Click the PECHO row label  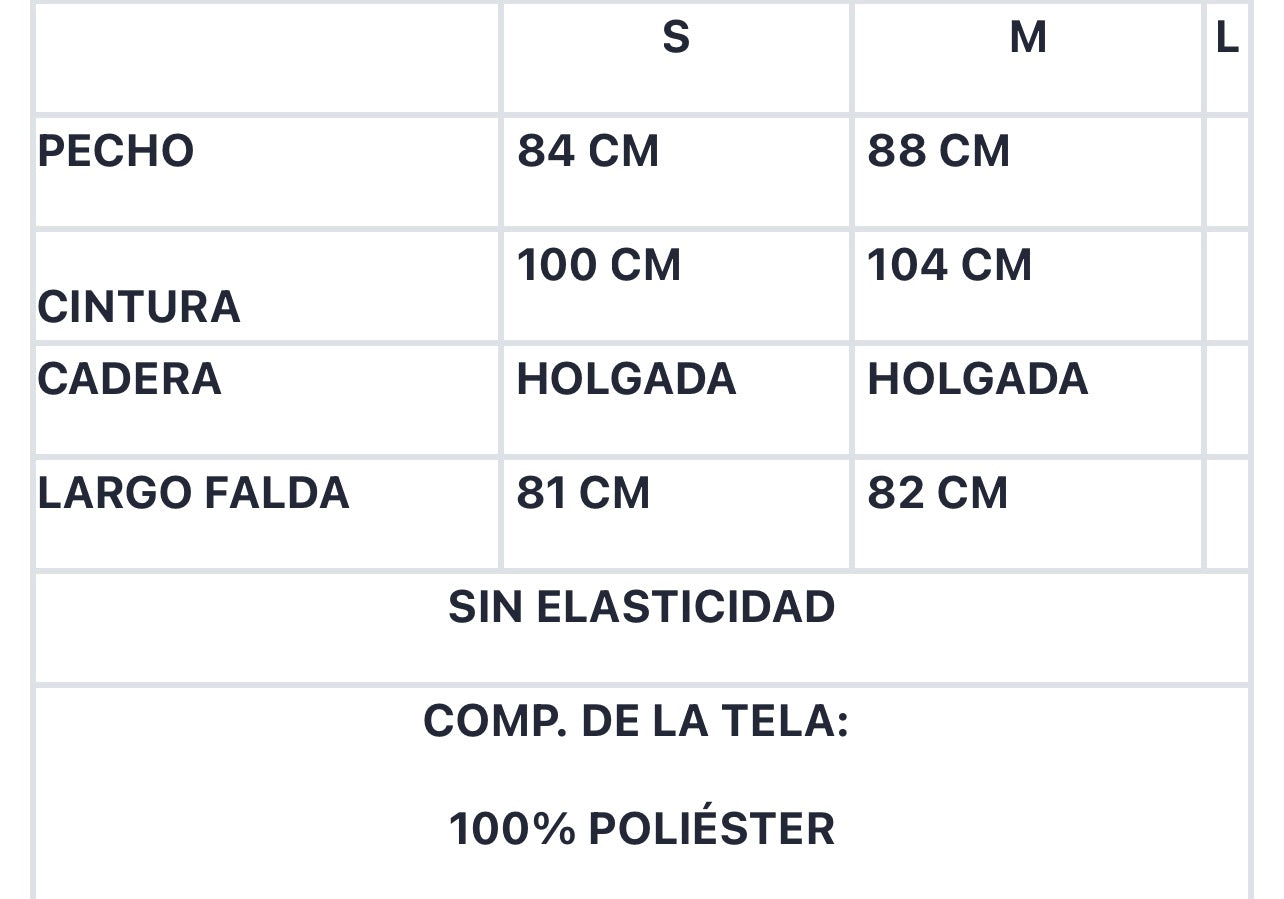tap(116, 151)
